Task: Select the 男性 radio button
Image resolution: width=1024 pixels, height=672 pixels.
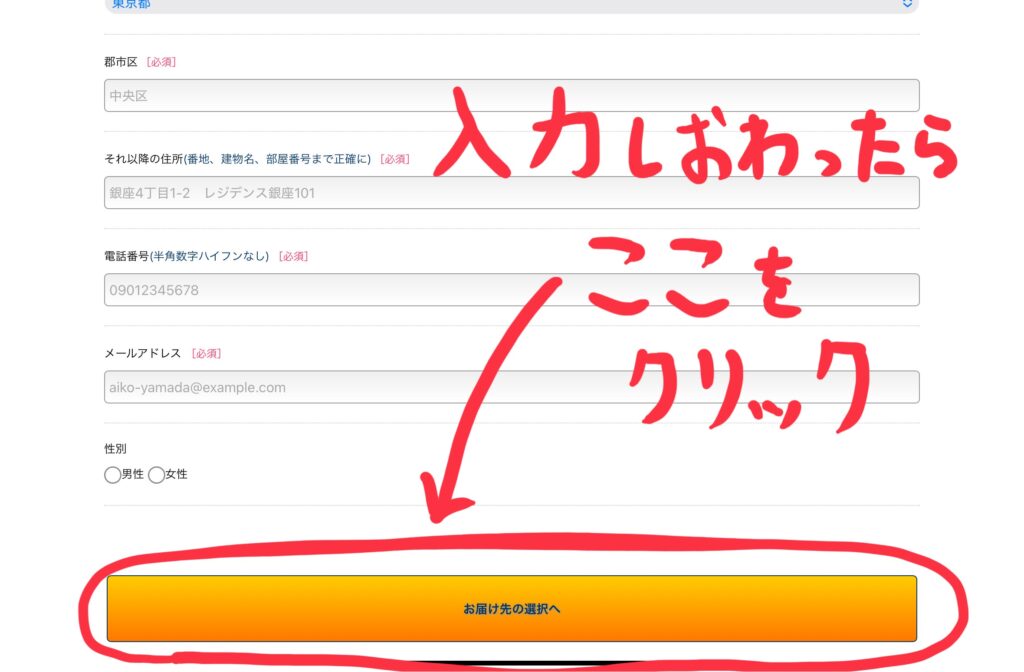Action: (112, 475)
